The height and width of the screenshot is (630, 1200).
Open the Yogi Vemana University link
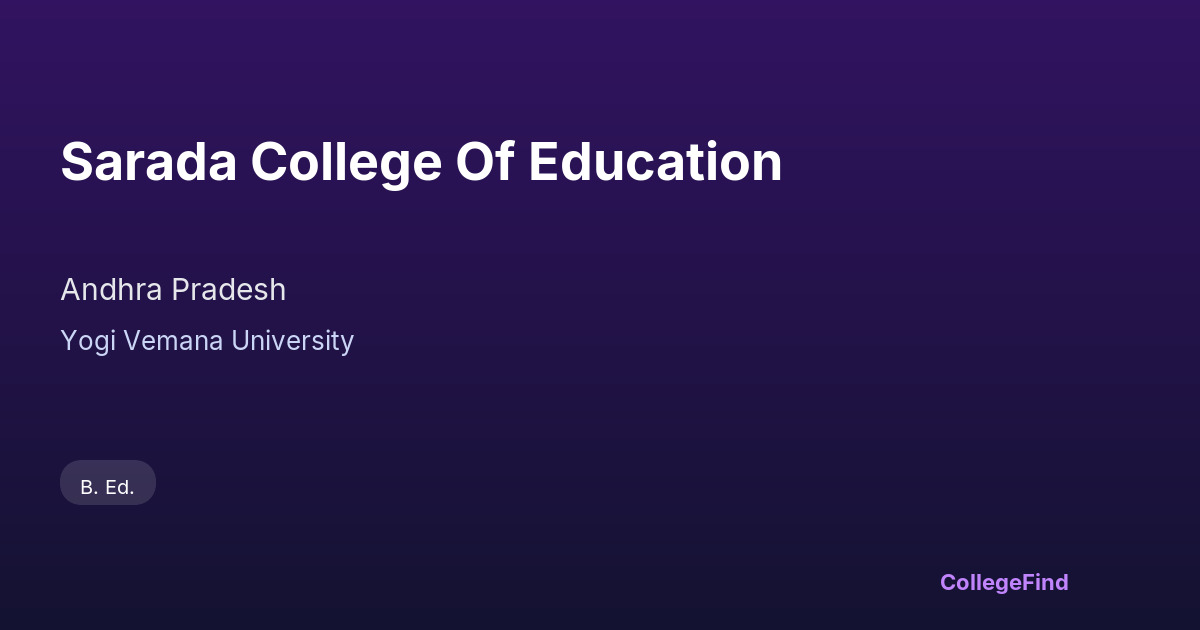[207, 341]
